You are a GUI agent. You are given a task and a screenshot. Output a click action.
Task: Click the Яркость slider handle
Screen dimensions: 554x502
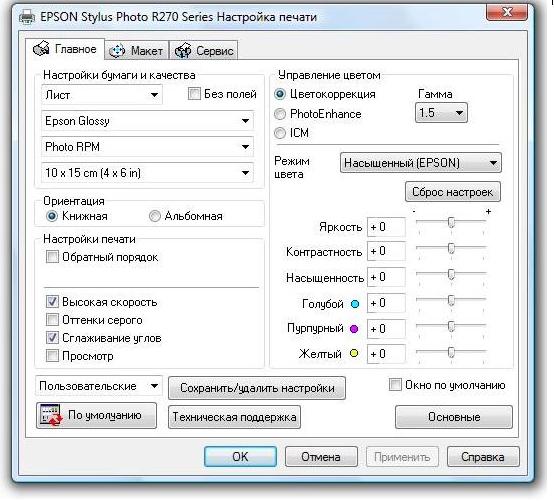[451, 223]
